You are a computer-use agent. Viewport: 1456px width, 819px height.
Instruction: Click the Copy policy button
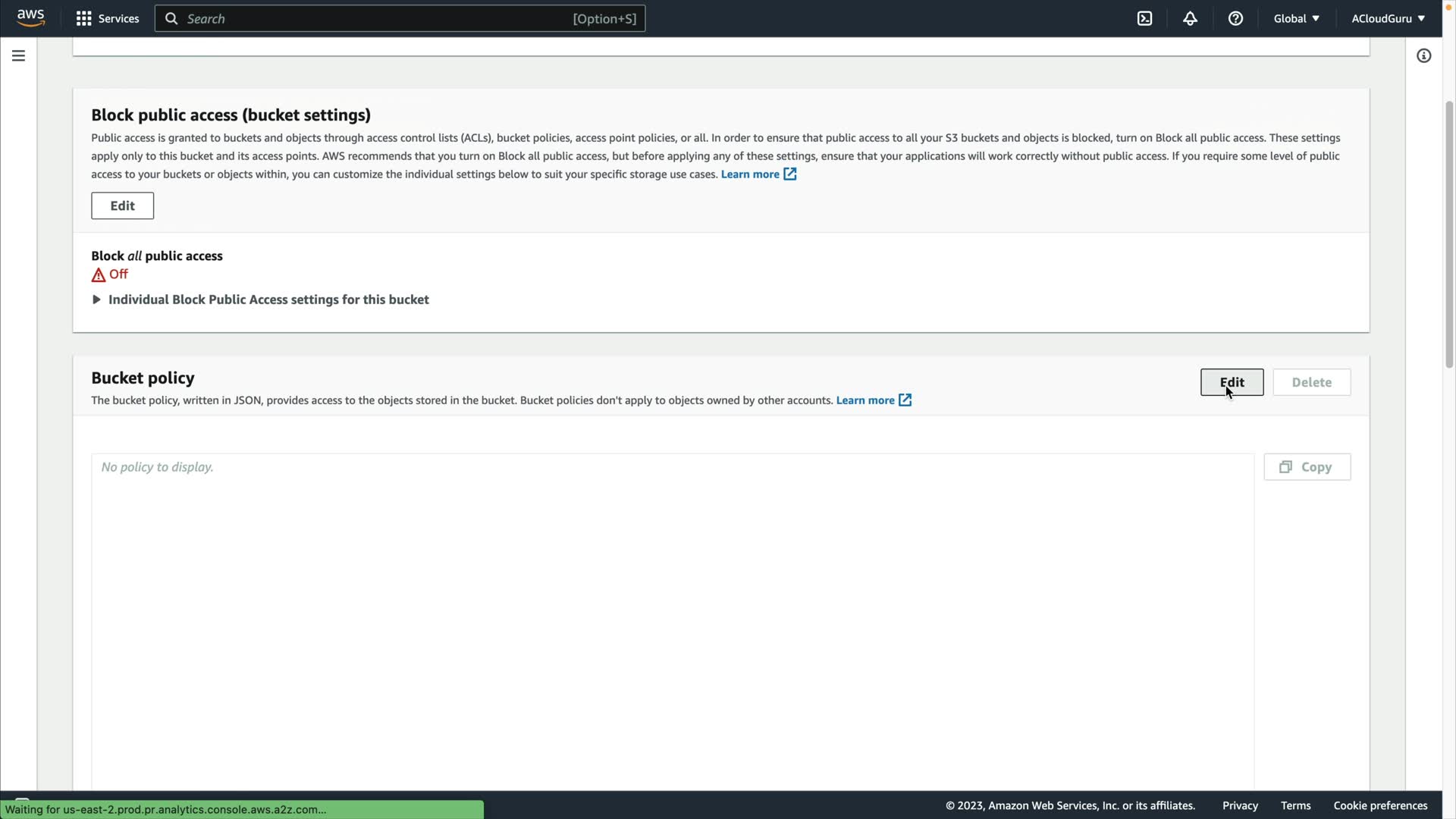[x=1307, y=467]
